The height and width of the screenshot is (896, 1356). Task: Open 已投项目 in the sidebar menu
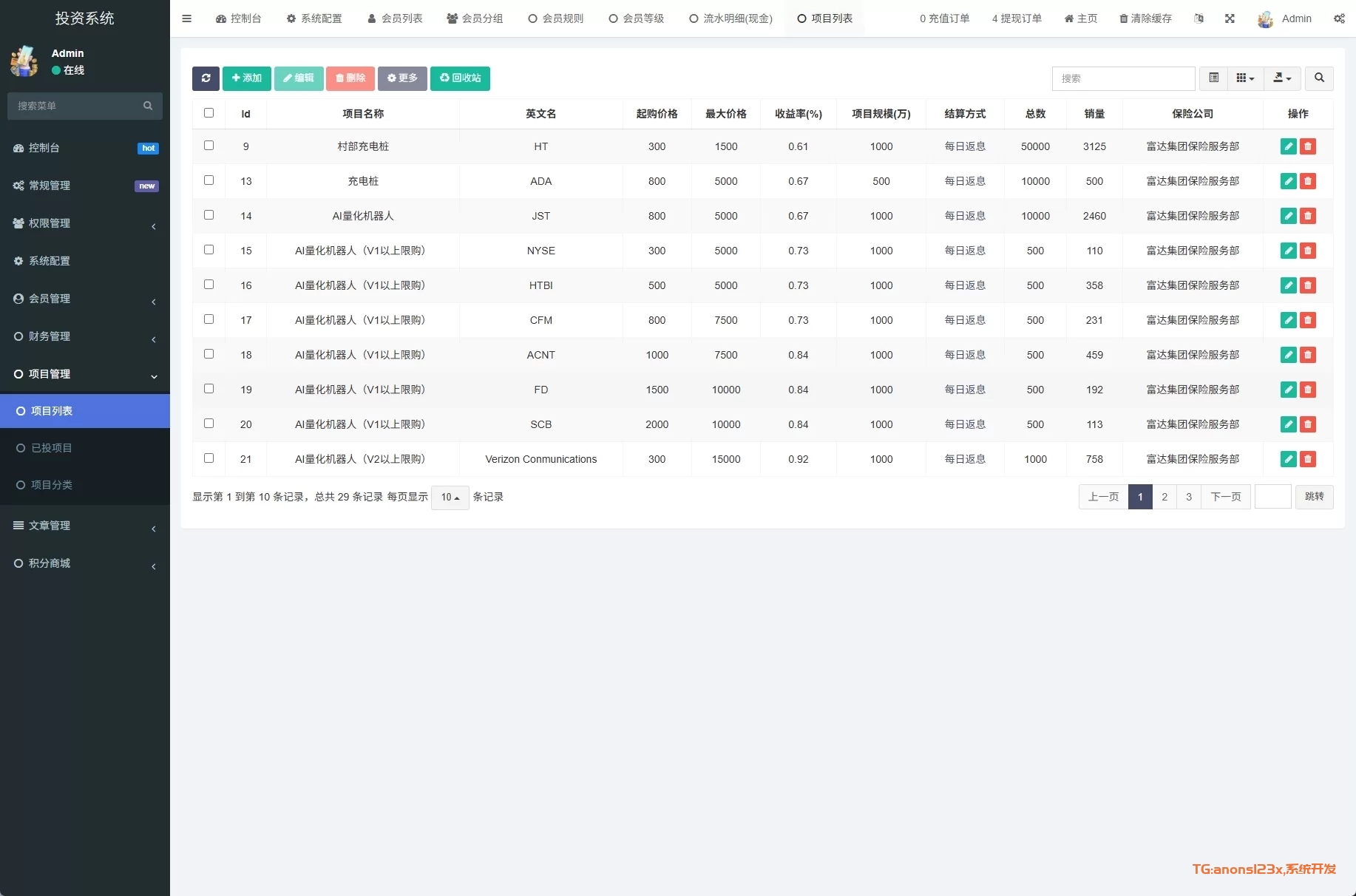51,448
